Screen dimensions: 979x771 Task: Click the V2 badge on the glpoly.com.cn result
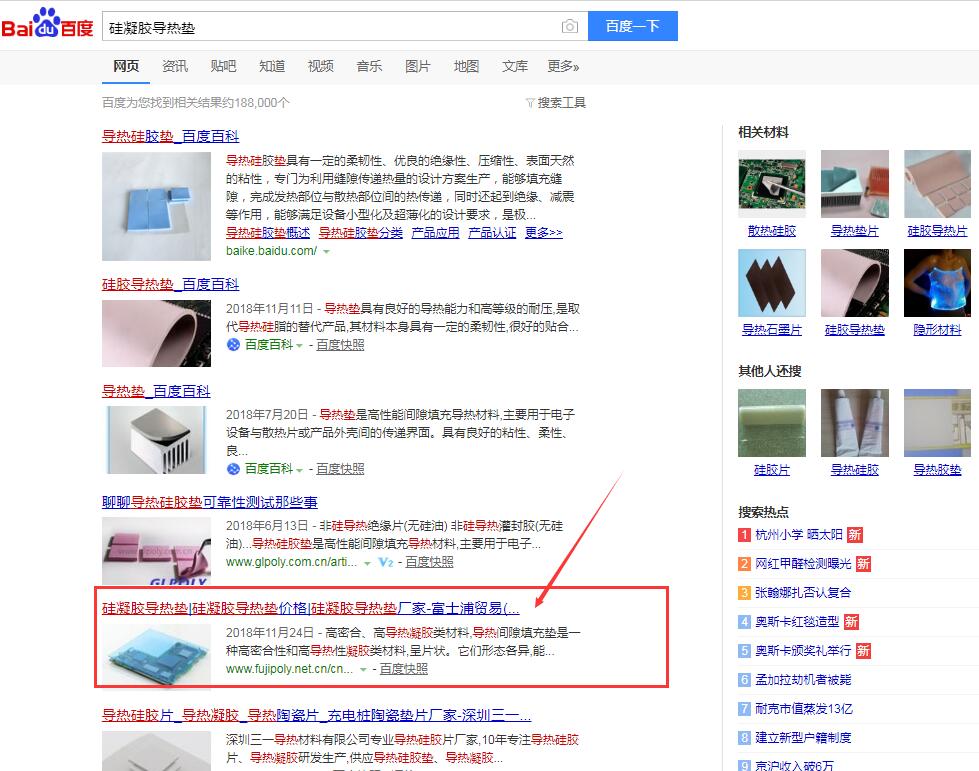coord(385,563)
